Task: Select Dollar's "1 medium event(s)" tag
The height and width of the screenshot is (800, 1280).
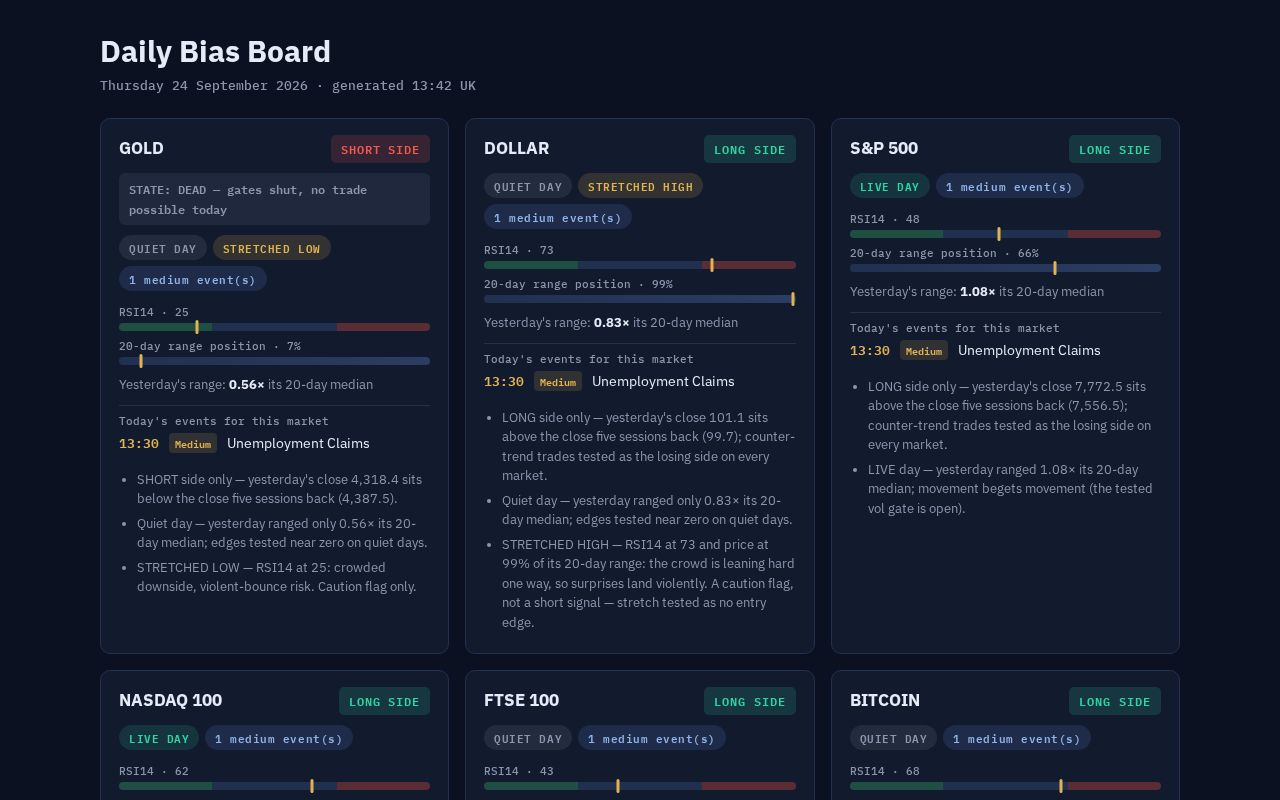Action: 558,217
